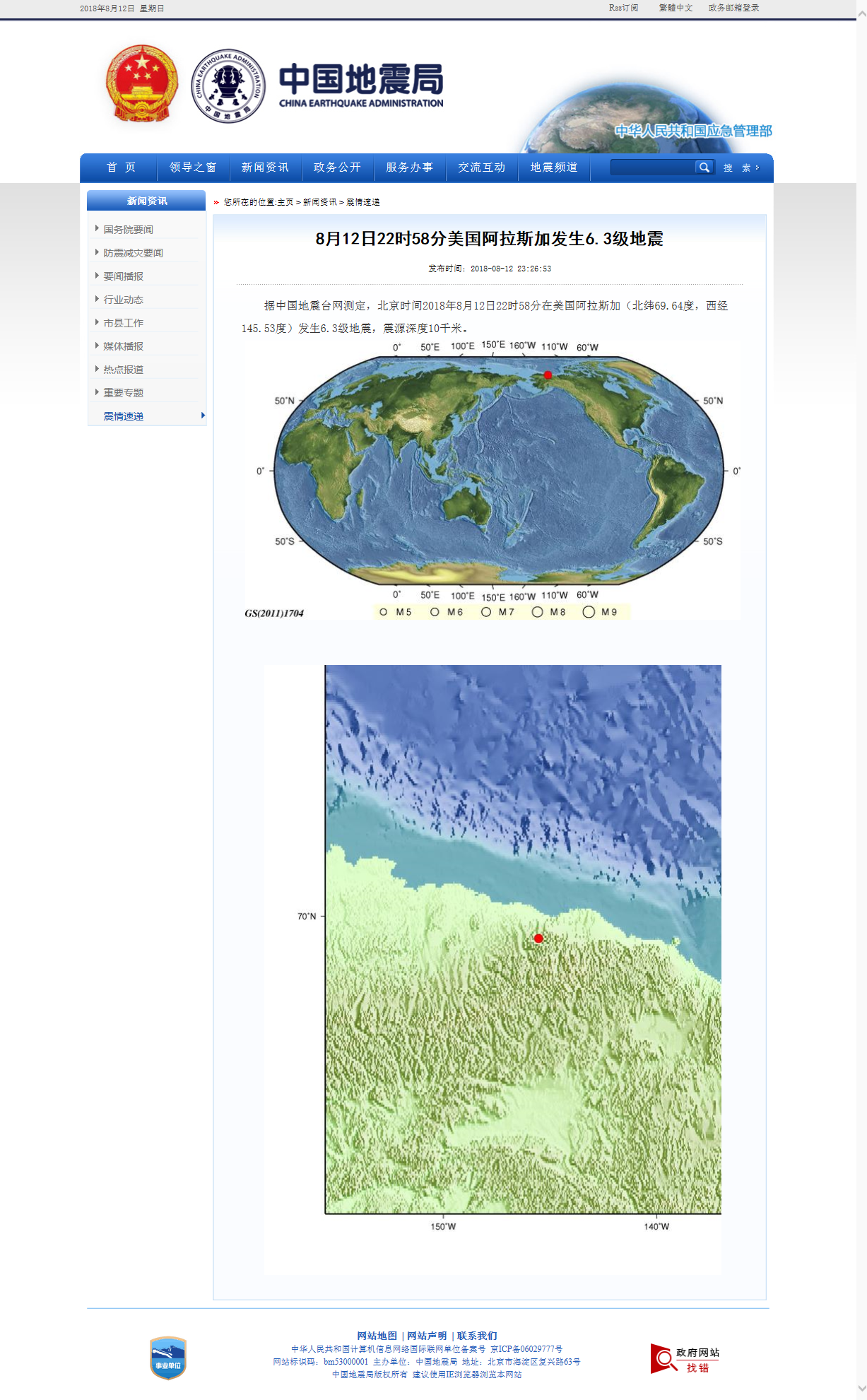The image size is (867, 1400).
Task: Open the 政务邮箱登录 link
Action: point(733,8)
